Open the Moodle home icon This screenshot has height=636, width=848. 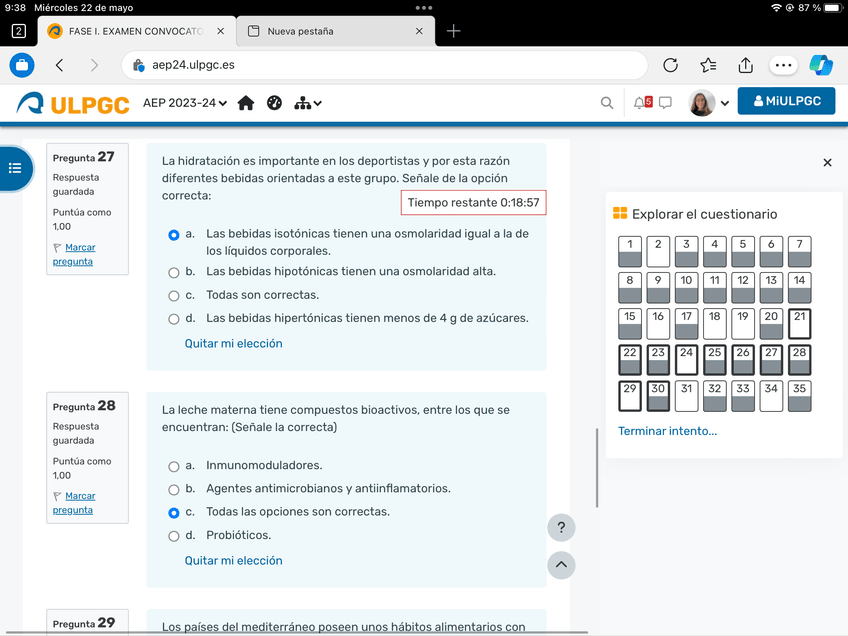point(246,103)
